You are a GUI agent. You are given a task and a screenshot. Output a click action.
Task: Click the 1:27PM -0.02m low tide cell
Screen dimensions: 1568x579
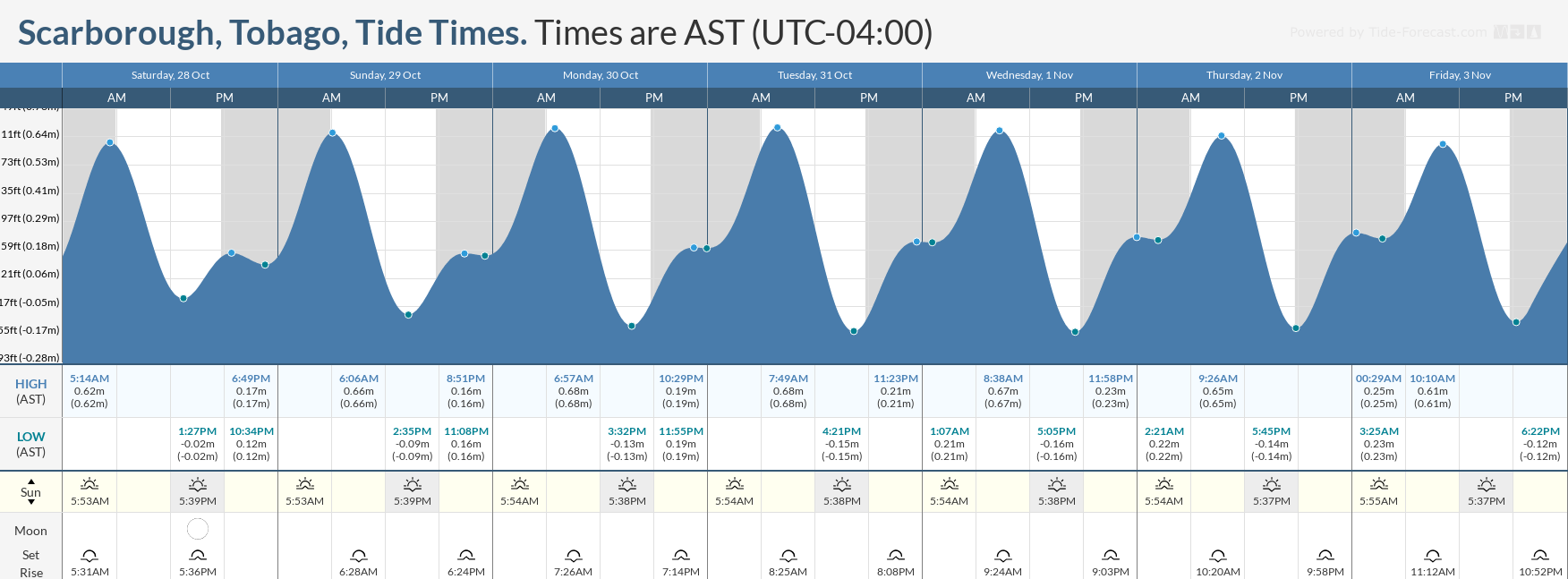point(198,444)
